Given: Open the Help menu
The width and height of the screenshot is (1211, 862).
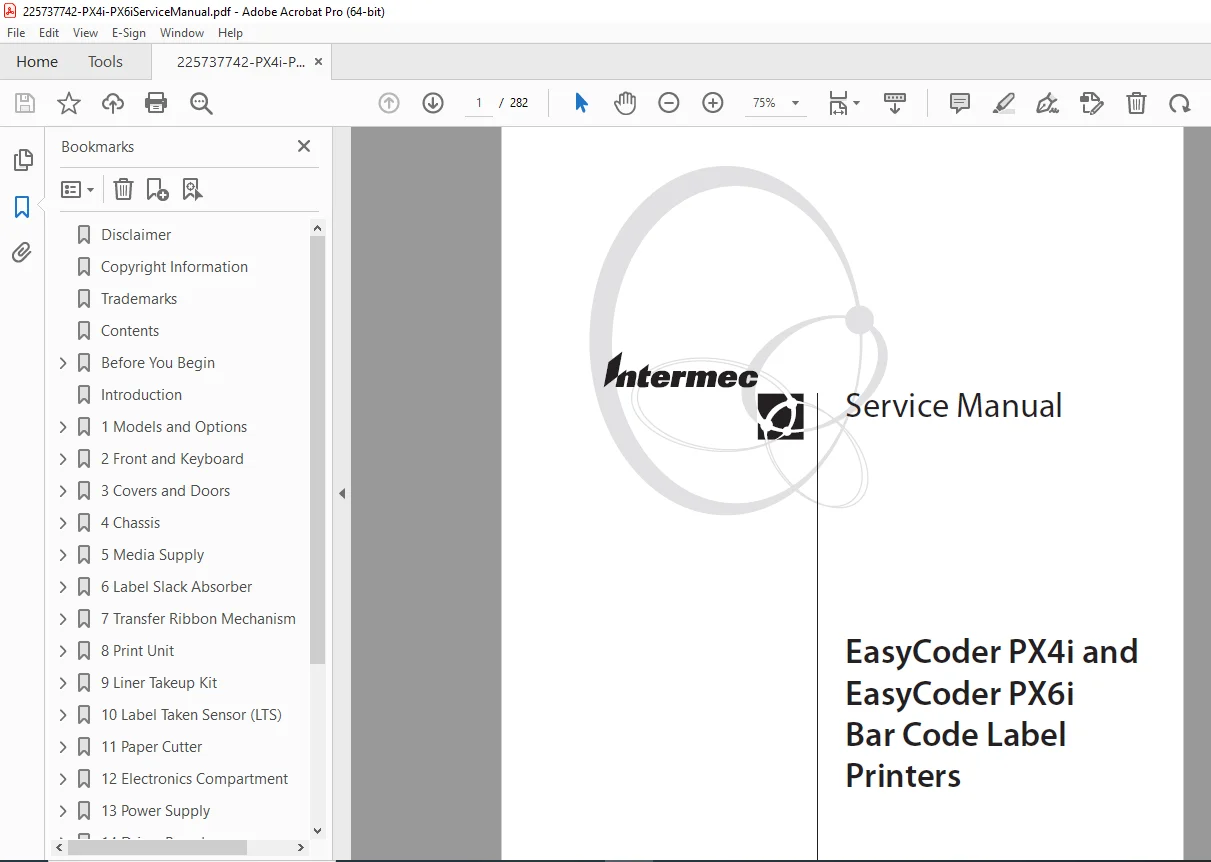Looking at the screenshot, I should [x=230, y=33].
